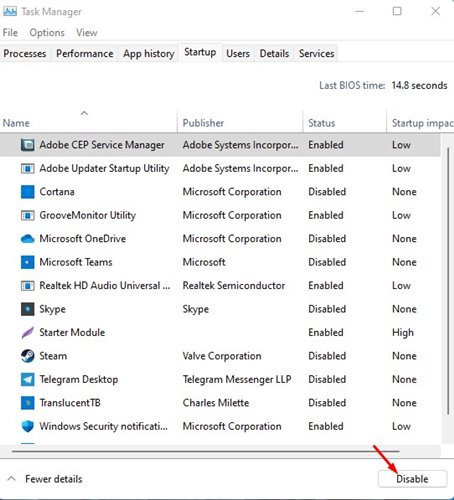The width and height of the screenshot is (454, 500).
Task: Click the Skype row icon
Action: [x=27, y=309]
